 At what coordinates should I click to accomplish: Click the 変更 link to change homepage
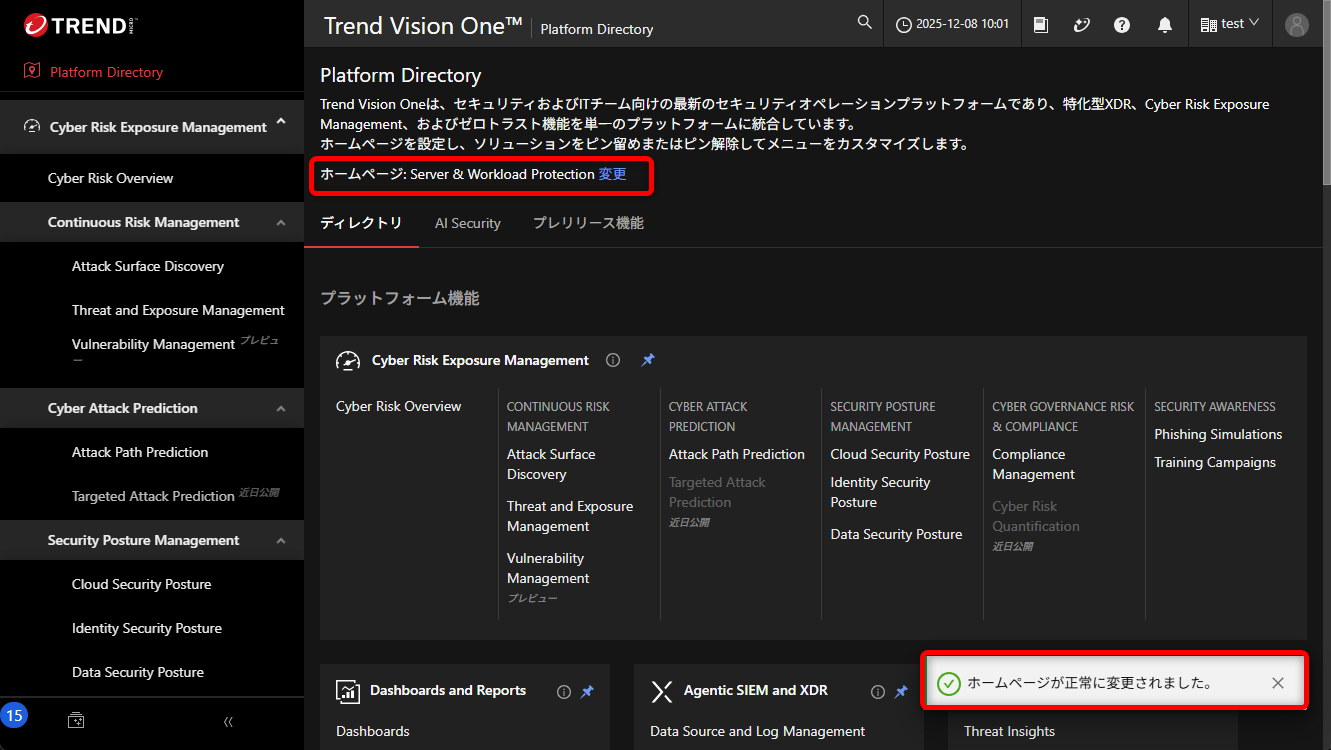pos(612,174)
